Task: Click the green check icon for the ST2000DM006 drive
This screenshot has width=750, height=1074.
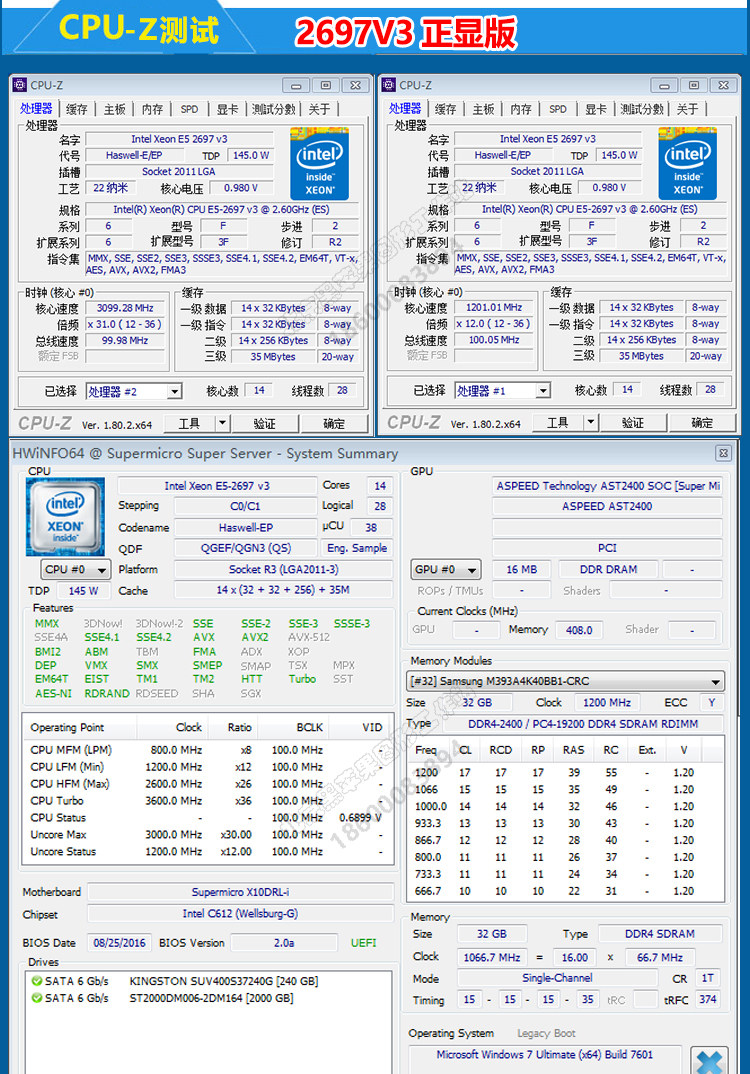Action: click(x=36, y=998)
